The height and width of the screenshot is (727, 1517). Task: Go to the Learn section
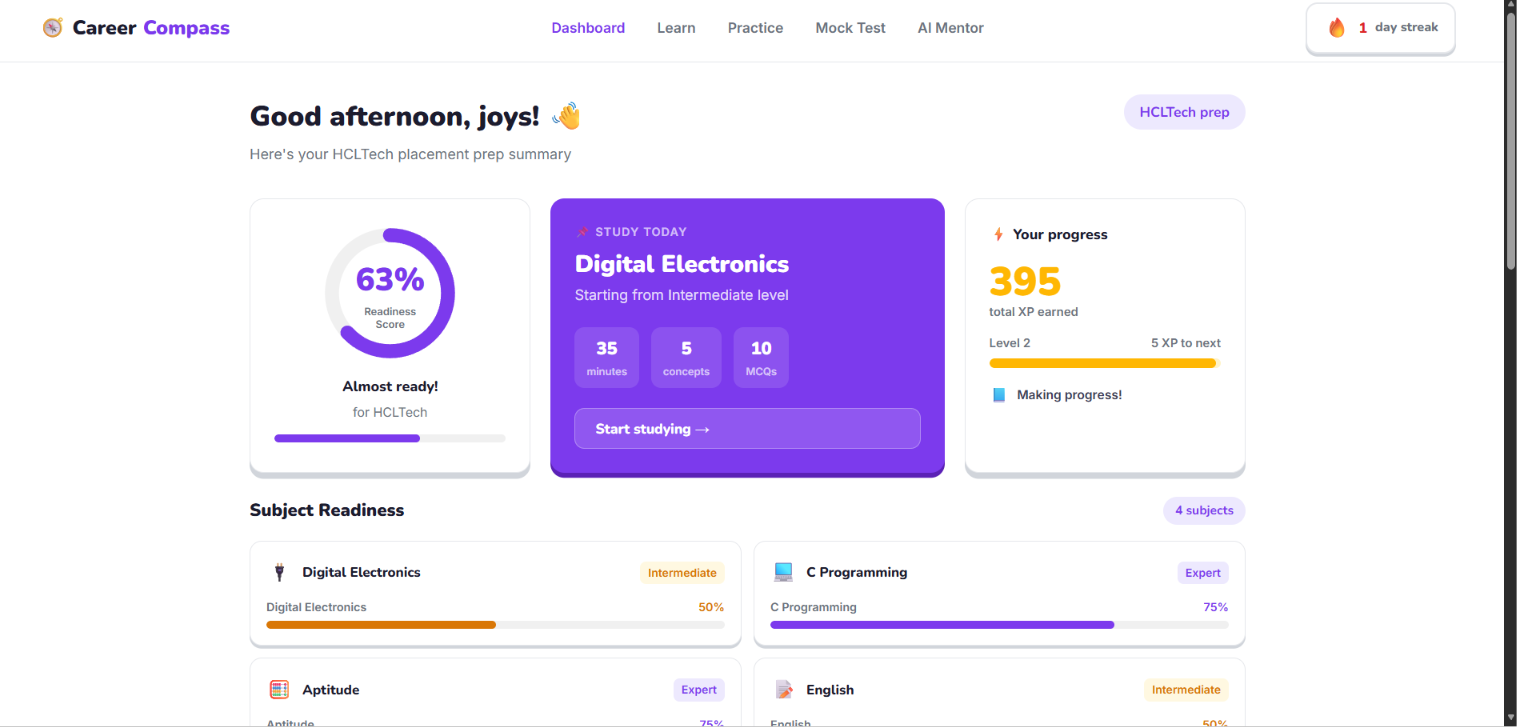click(676, 28)
